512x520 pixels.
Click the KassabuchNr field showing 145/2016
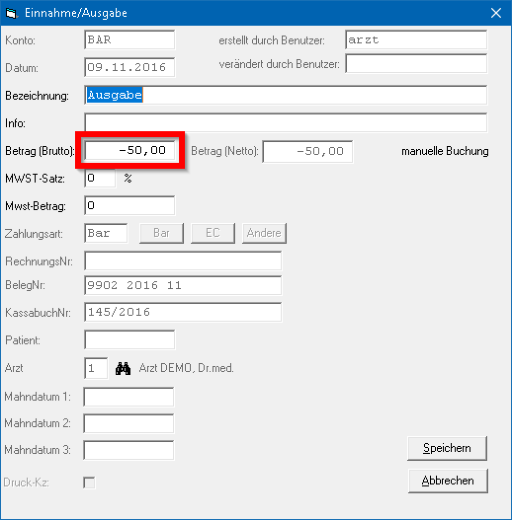coord(183,312)
